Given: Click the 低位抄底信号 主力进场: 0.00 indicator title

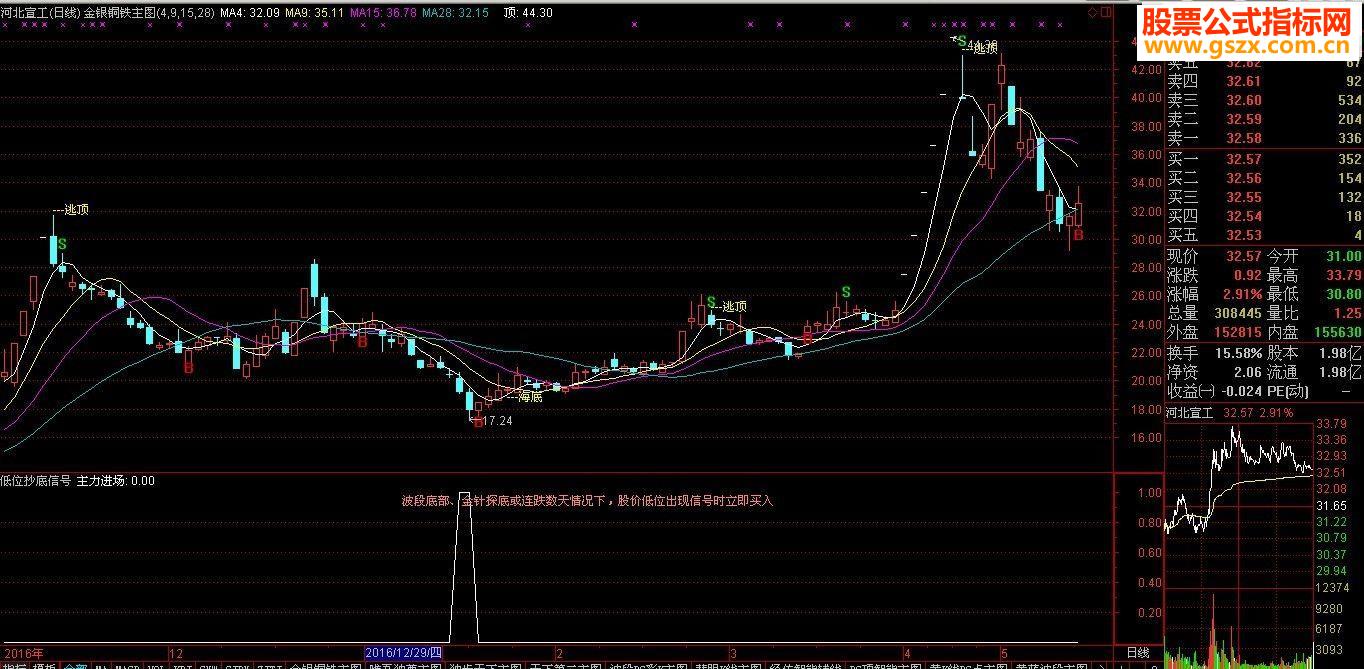Looking at the screenshot, I should coord(78,480).
